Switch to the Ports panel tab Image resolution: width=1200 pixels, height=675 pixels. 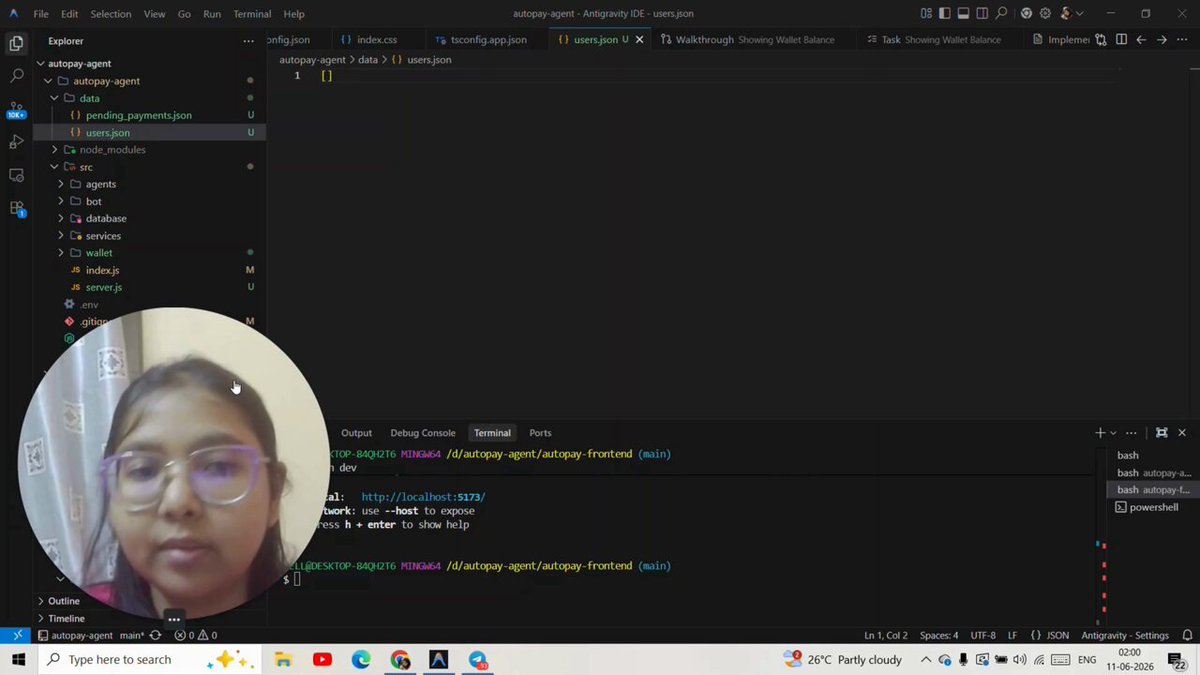[540, 433]
